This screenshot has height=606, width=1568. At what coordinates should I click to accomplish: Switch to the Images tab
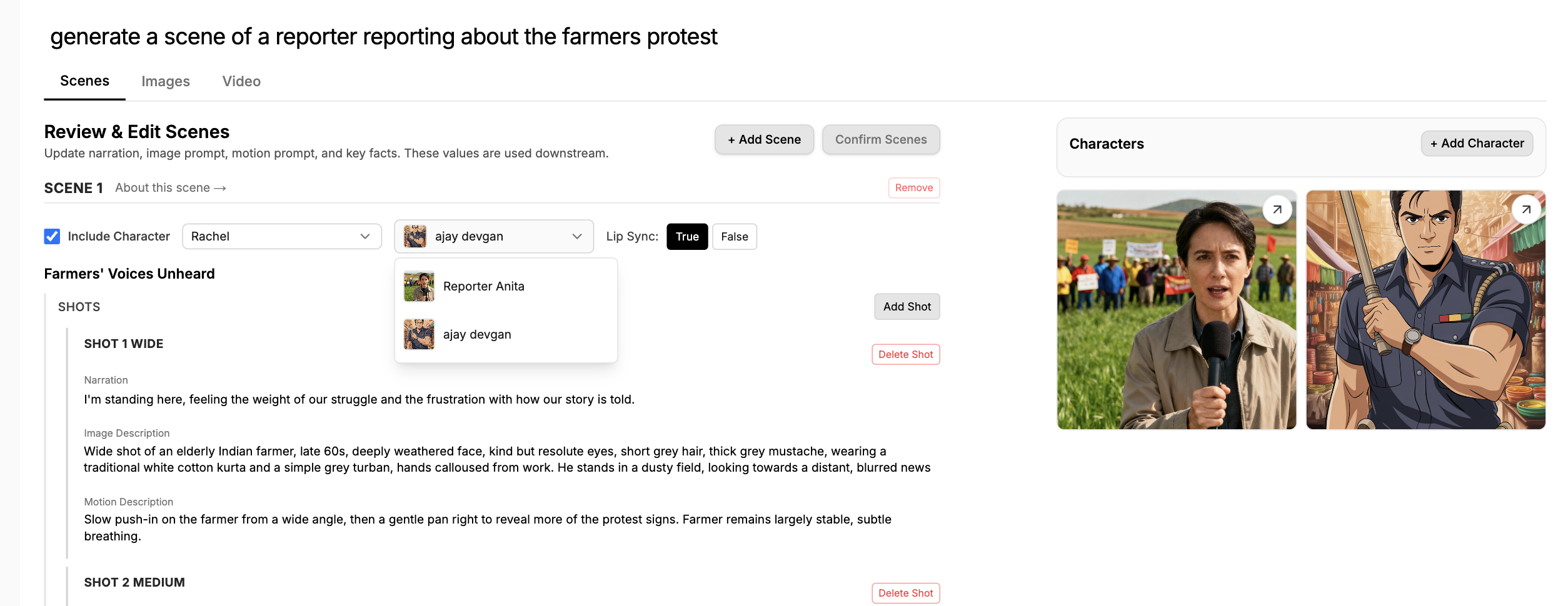click(166, 82)
